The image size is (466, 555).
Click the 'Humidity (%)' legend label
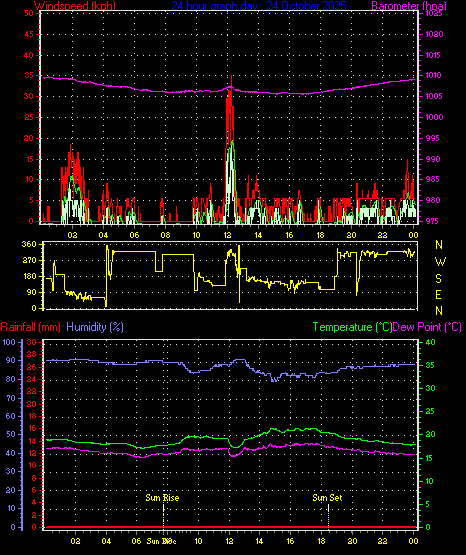(x=95, y=327)
